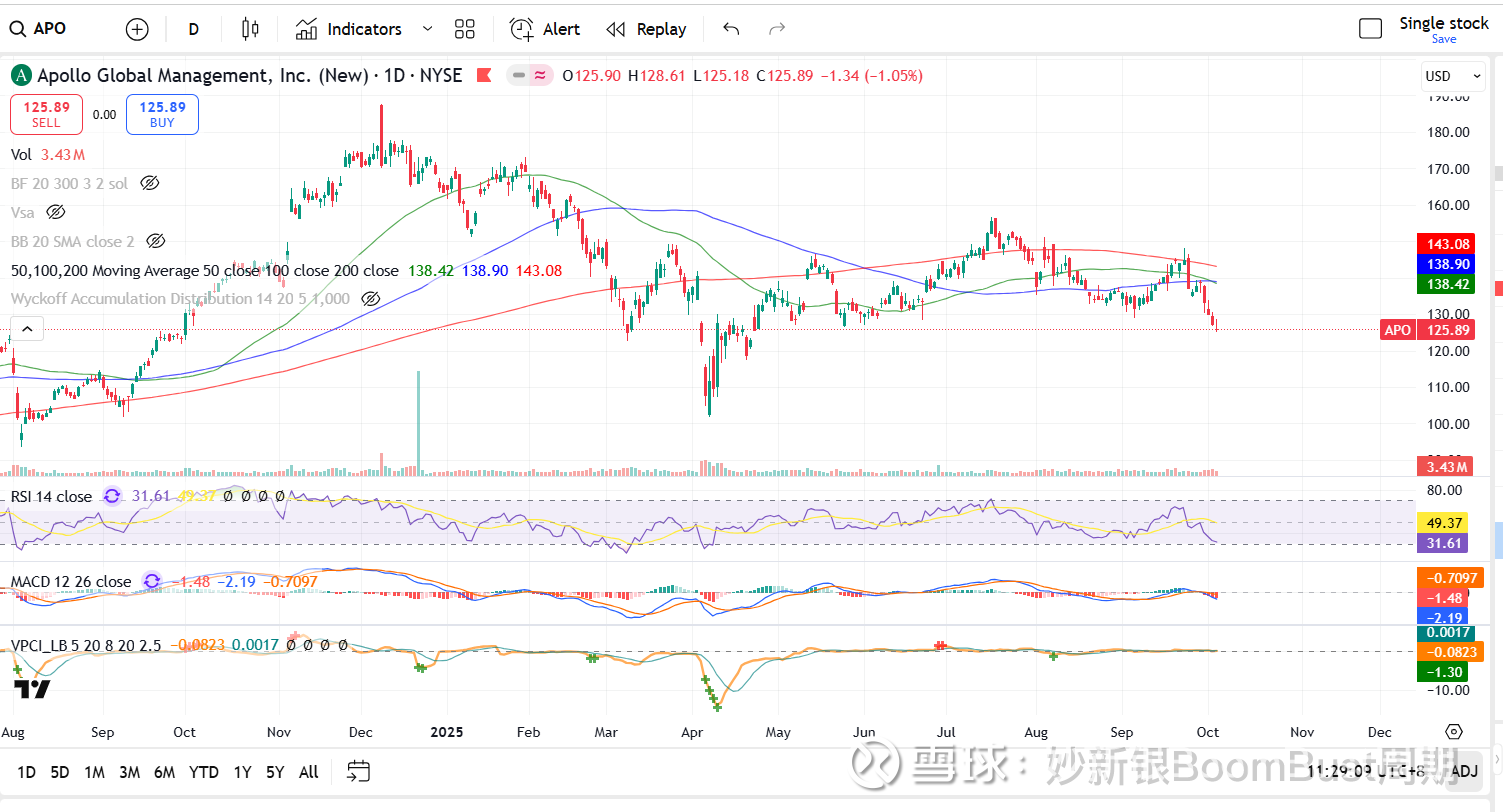1503x812 pixels.
Task: Switch to the 6M time range
Action: click(x=165, y=772)
